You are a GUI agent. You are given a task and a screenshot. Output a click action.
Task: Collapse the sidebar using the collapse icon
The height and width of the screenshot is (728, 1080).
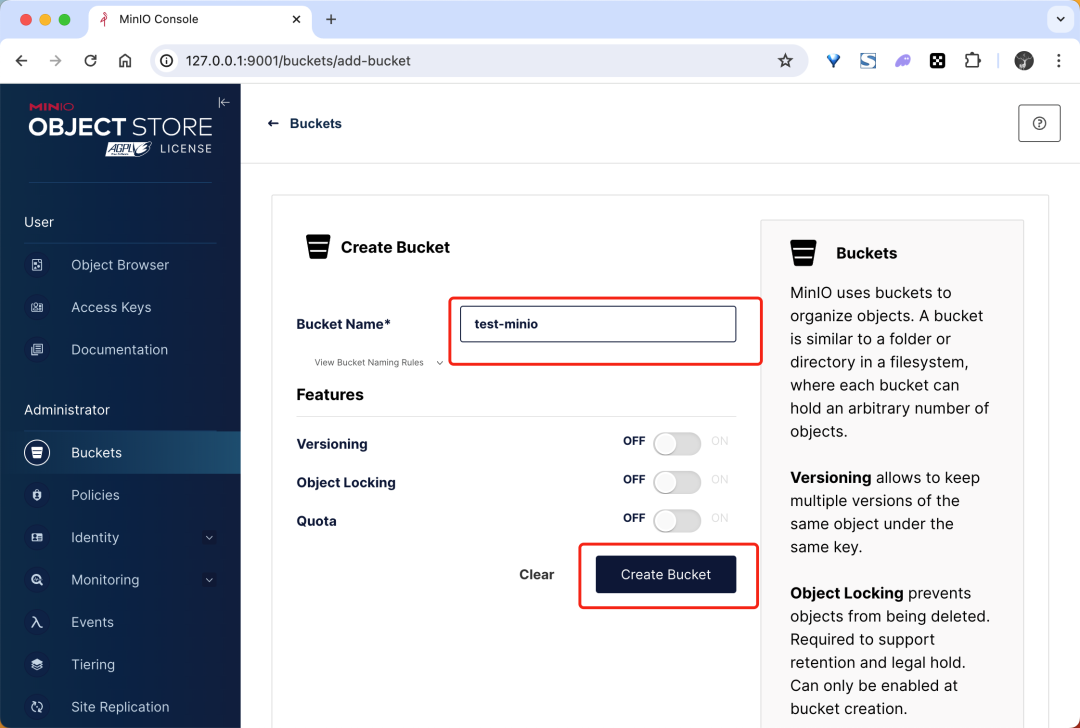[224, 103]
